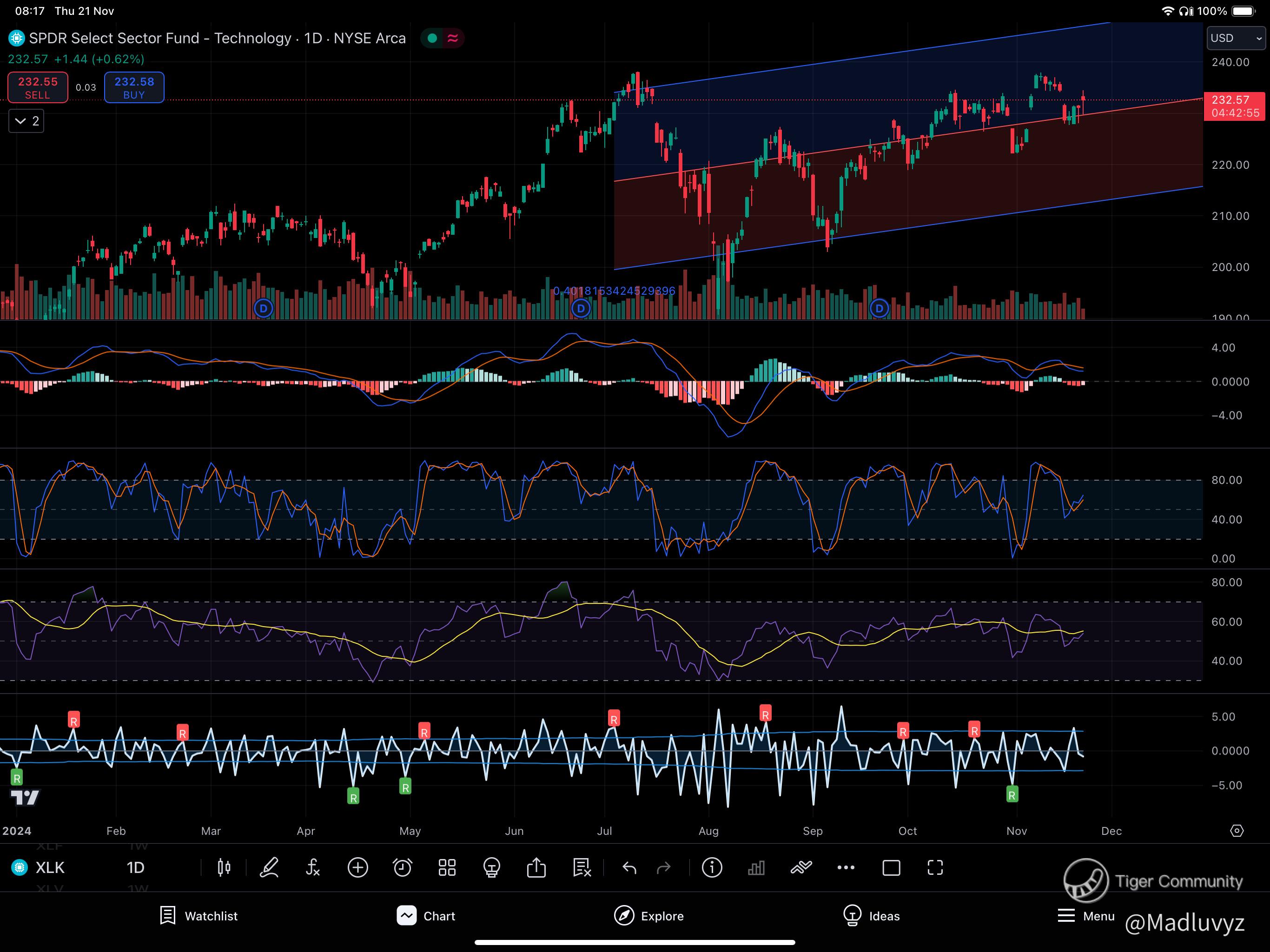The image size is (1270, 952).
Task: Open the symbol info icon
Action: click(x=712, y=867)
